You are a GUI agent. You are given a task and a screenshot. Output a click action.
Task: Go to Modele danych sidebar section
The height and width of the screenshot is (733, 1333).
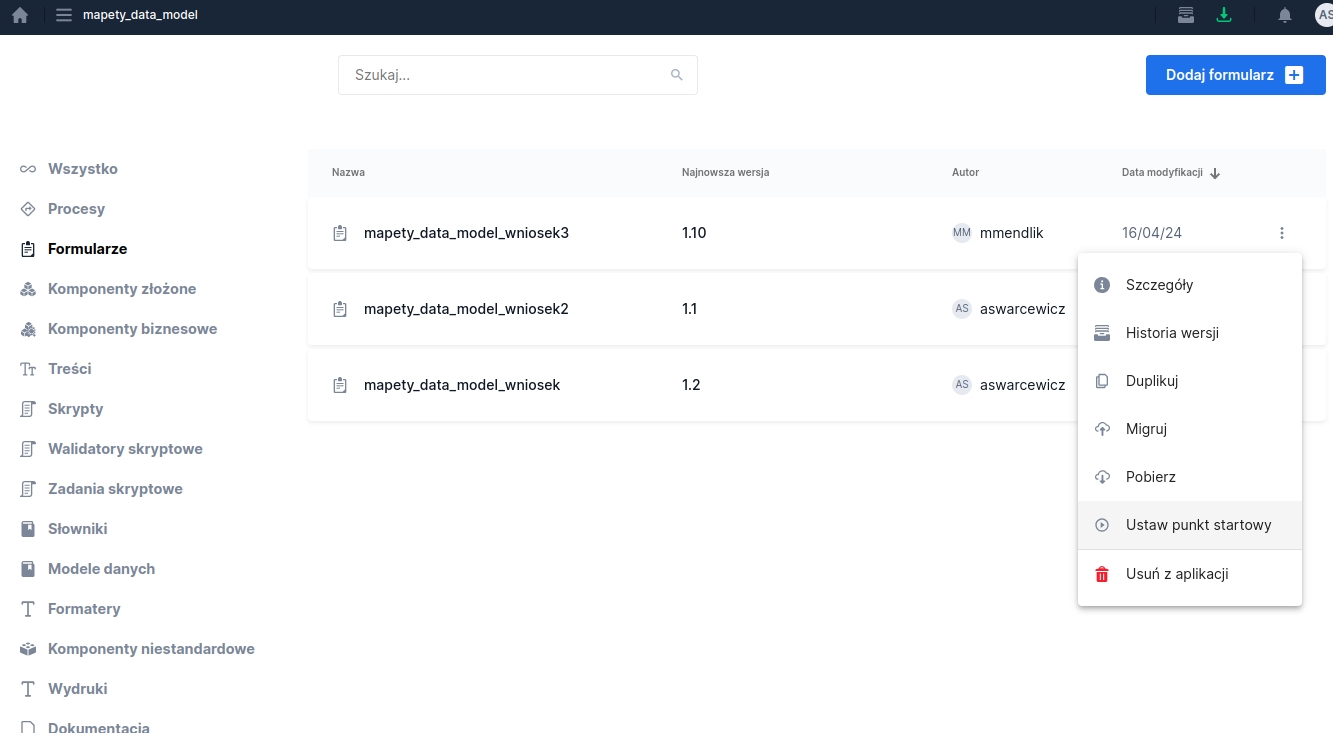(101, 569)
